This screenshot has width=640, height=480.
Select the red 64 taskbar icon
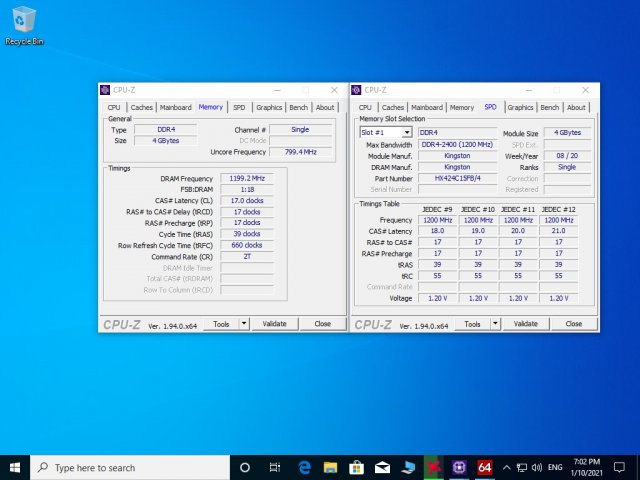click(484, 468)
